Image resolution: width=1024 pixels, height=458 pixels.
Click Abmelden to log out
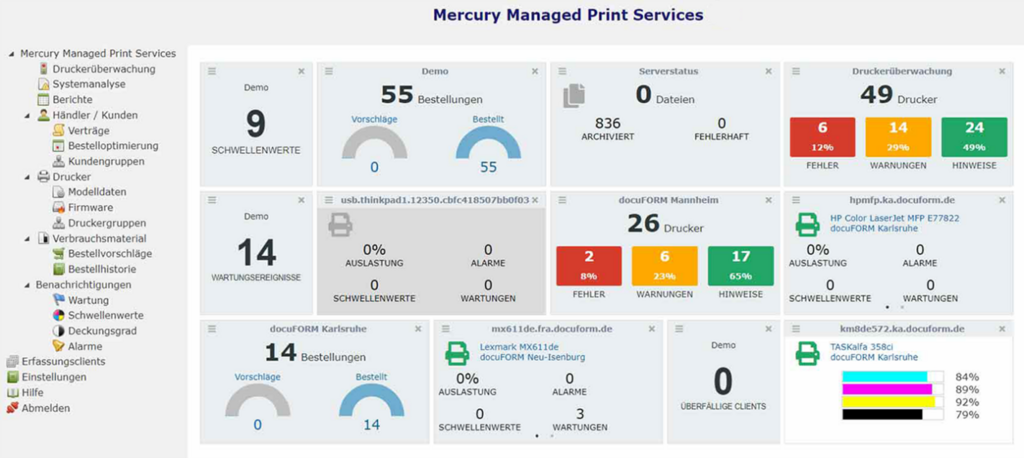(x=46, y=408)
